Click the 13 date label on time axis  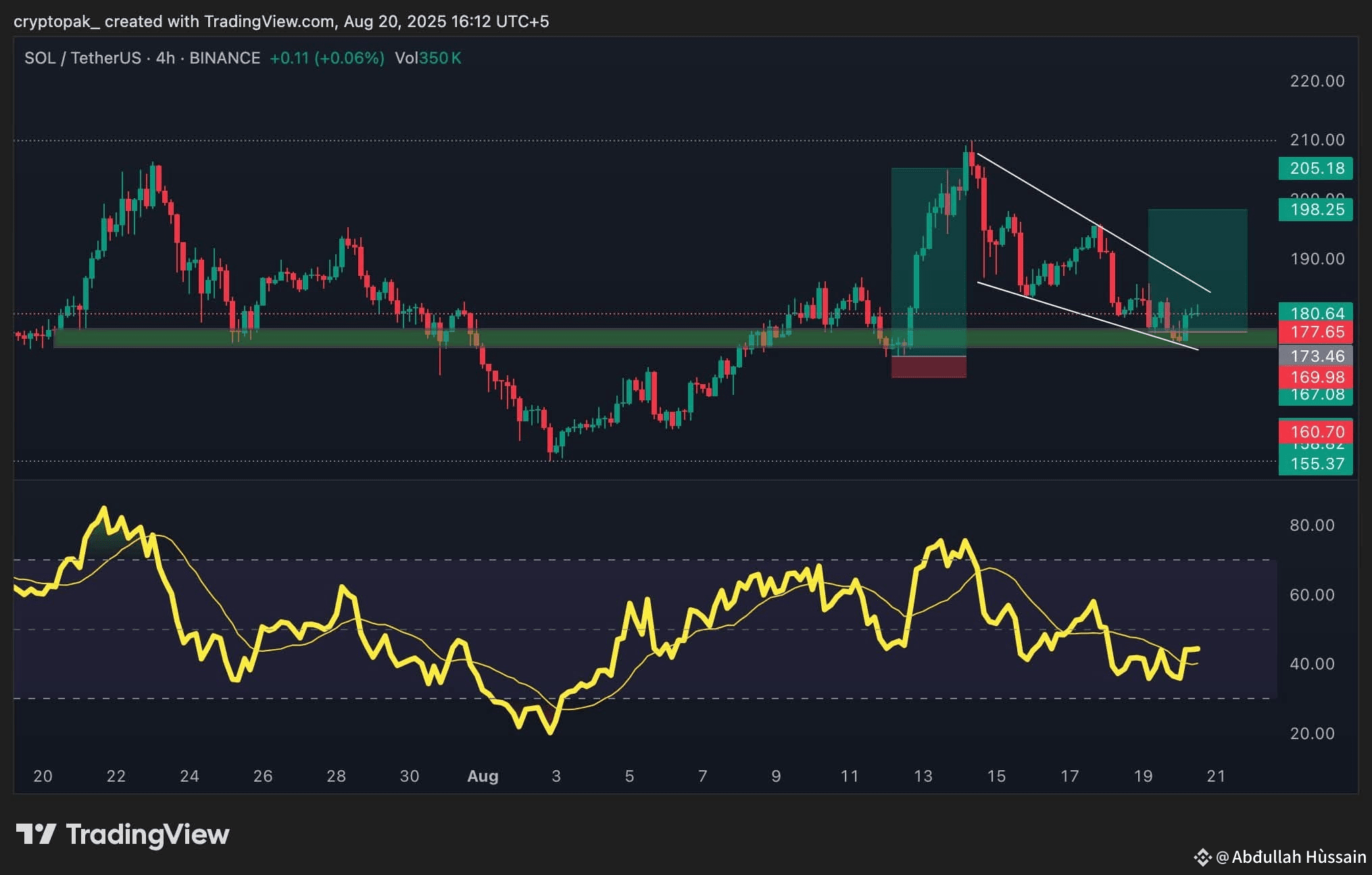click(x=923, y=776)
